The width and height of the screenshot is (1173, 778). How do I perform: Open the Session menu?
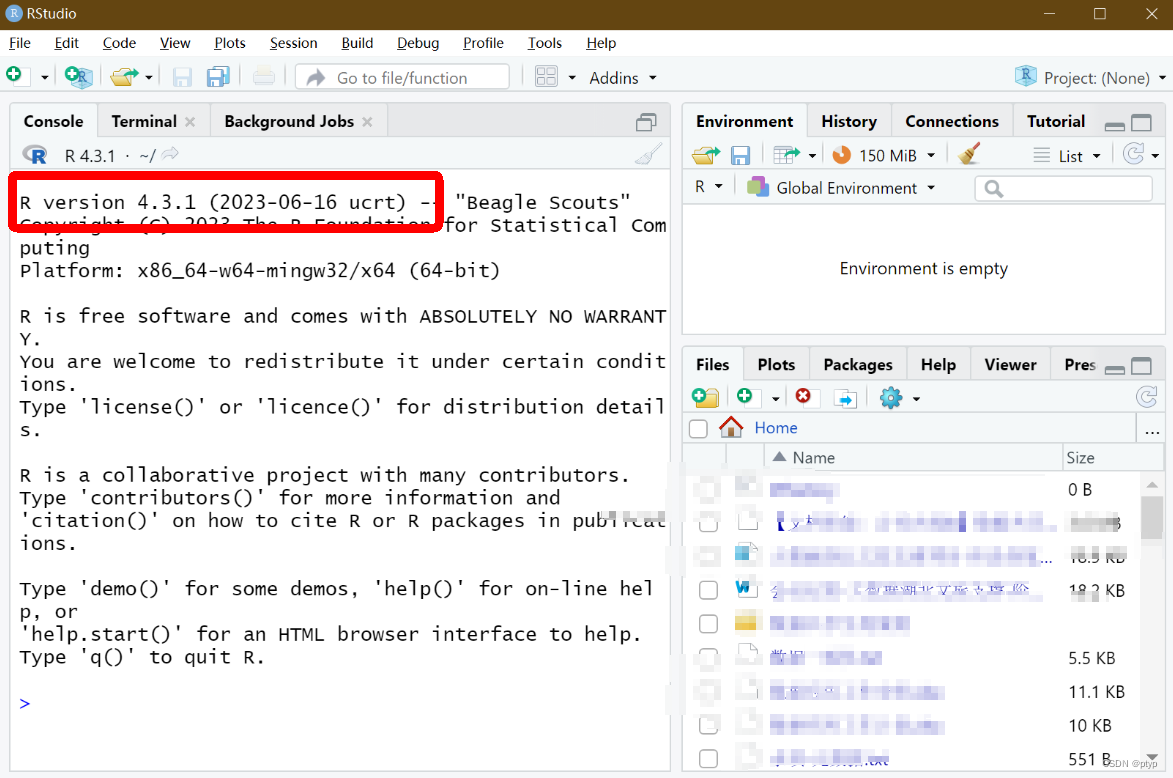click(293, 43)
